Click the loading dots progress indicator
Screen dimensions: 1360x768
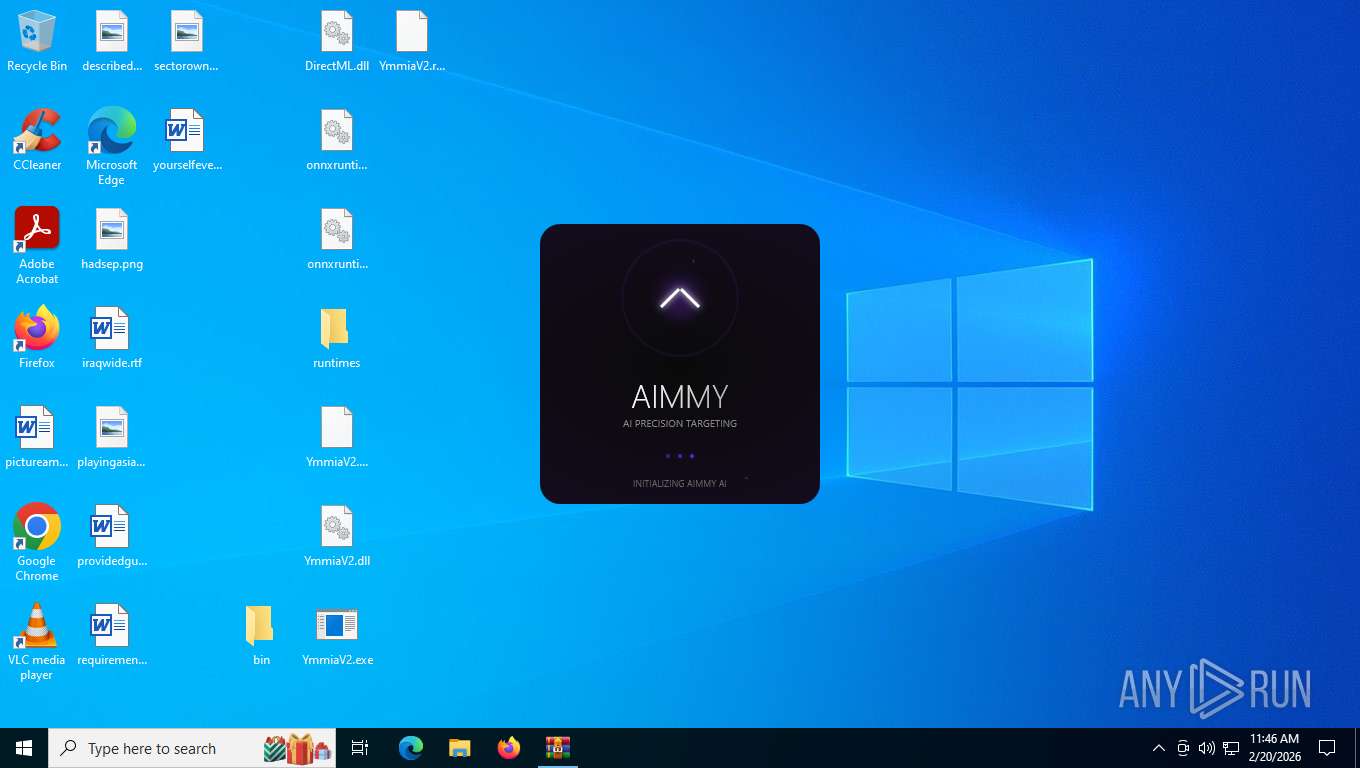point(680,456)
